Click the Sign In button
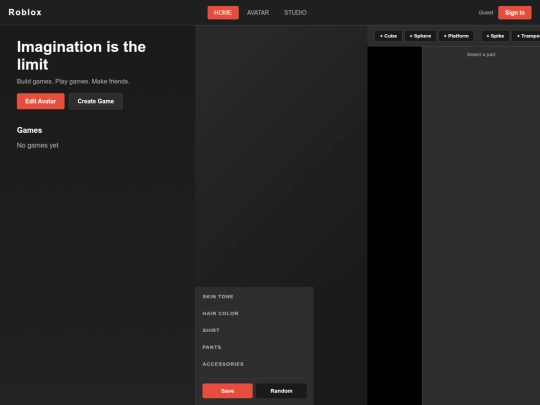The width and height of the screenshot is (540, 405). pos(515,13)
